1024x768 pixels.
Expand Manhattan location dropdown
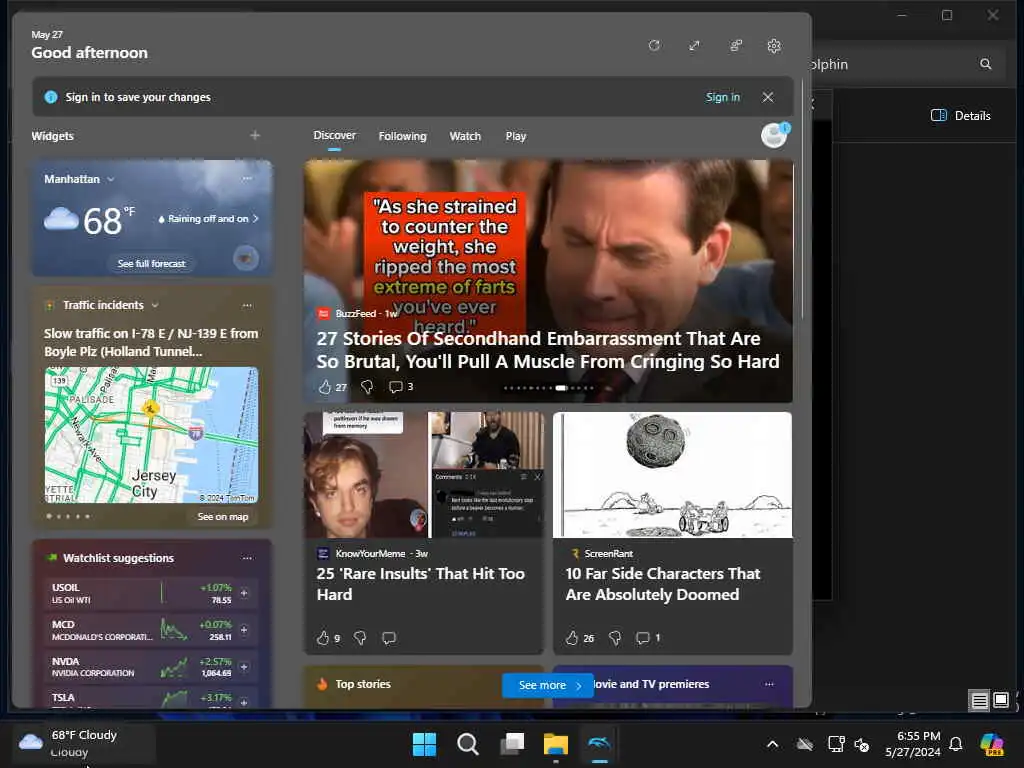click(x=110, y=179)
